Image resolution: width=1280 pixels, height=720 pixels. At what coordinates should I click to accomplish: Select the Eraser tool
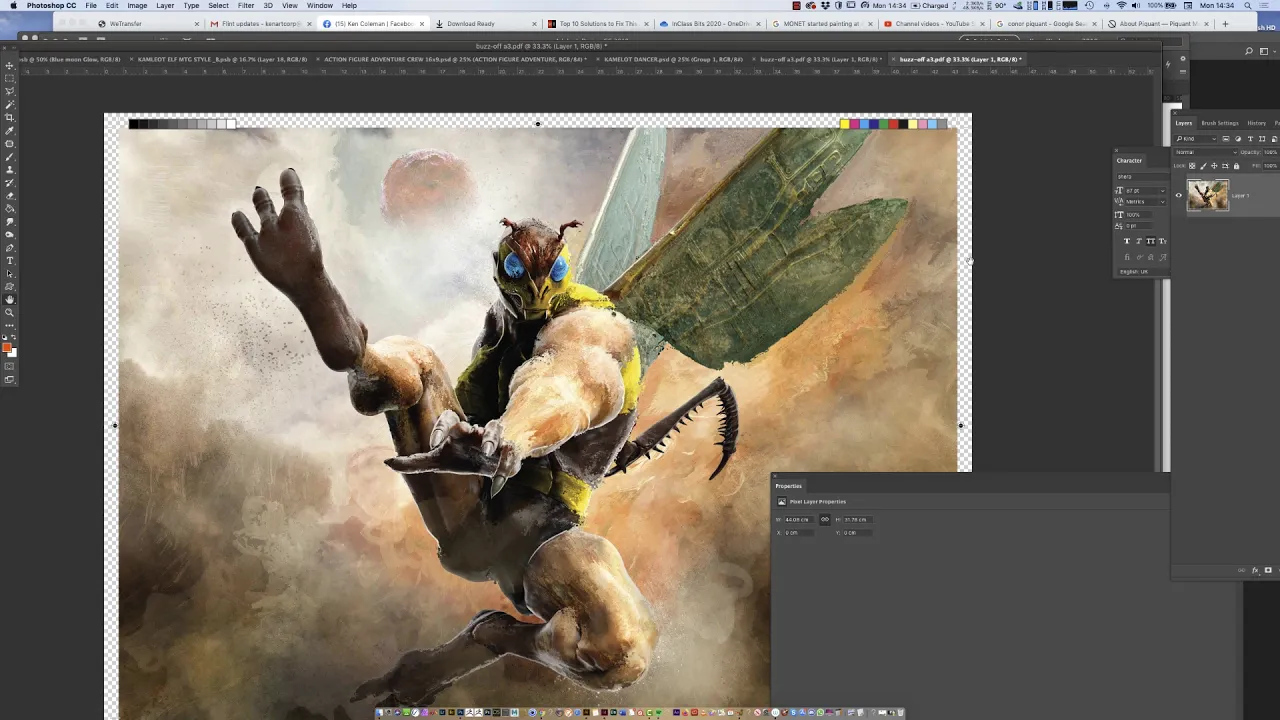(x=10, y=195)
